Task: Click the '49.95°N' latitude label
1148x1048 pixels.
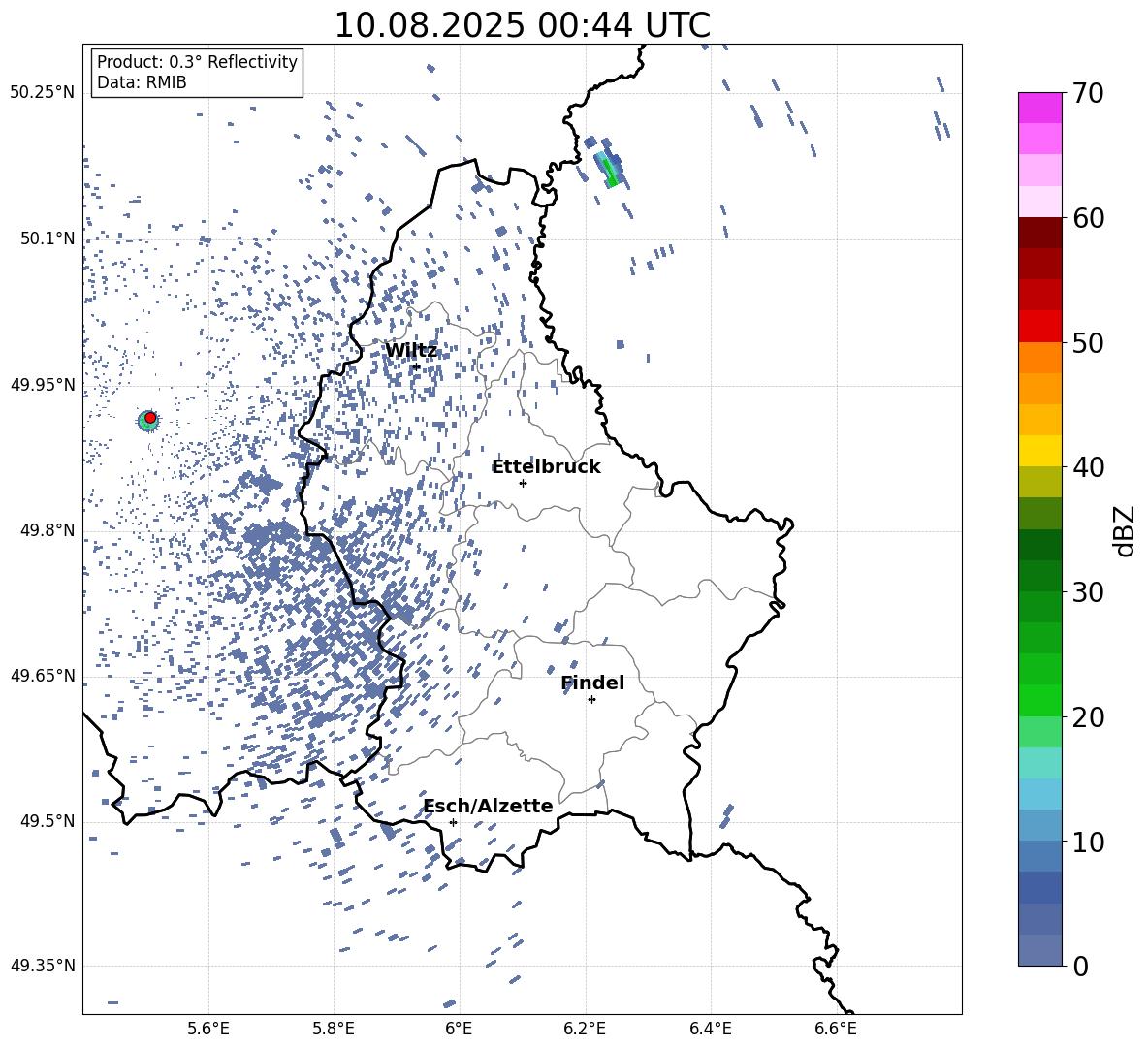Action: [43, 384]
